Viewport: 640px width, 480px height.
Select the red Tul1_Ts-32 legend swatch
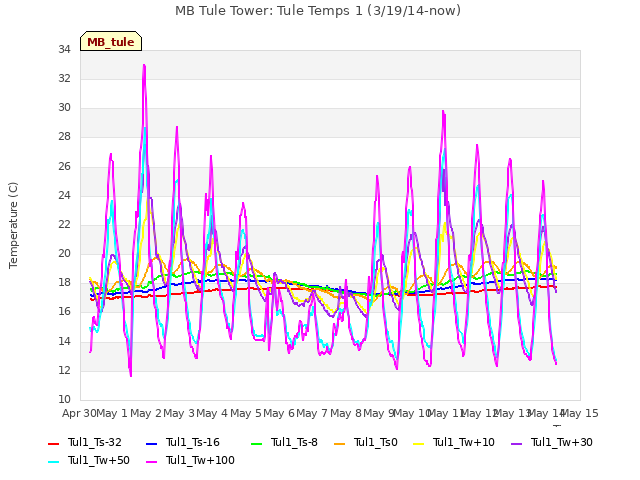click(53, 443)
